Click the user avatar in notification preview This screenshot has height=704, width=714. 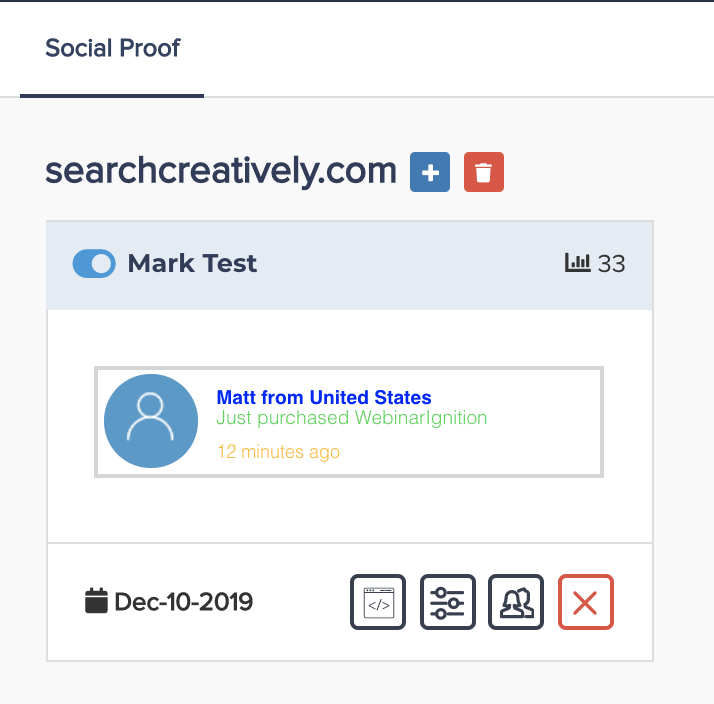pos(151,421)
